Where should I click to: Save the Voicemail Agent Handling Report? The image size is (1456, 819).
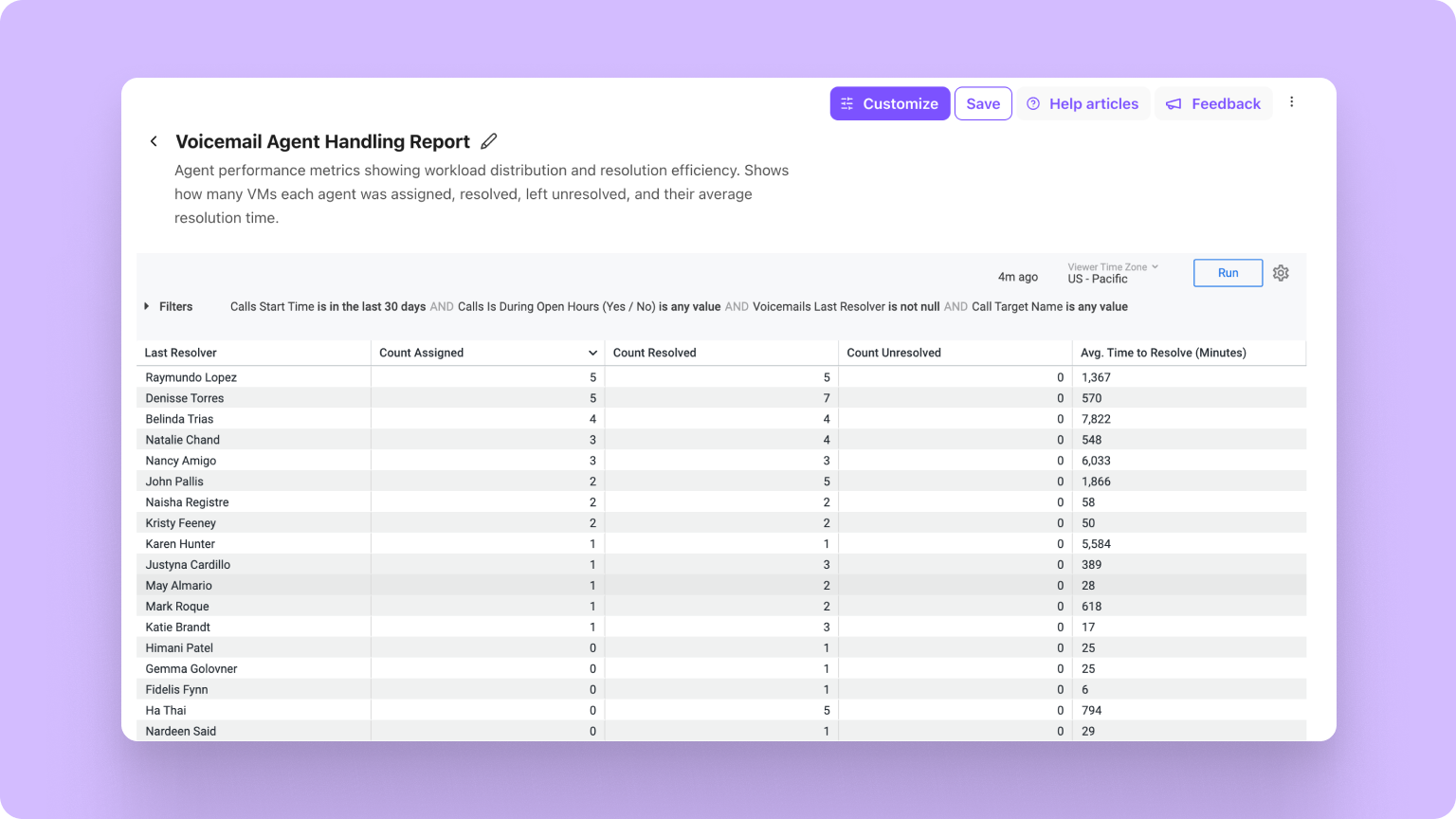pyautogui.click(x=983, y=103)
